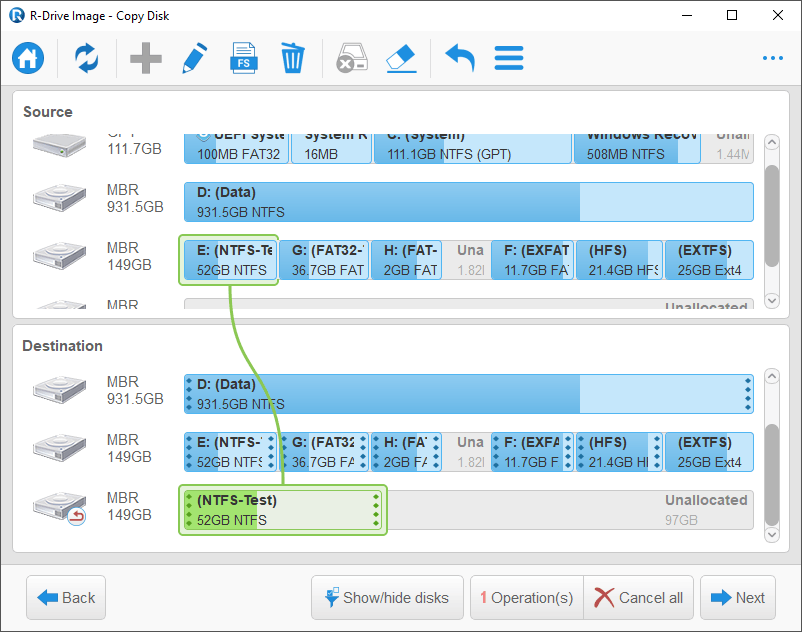Select source 1.82 unallocated space block
802x632 pixels.
[x=466, y=260]
